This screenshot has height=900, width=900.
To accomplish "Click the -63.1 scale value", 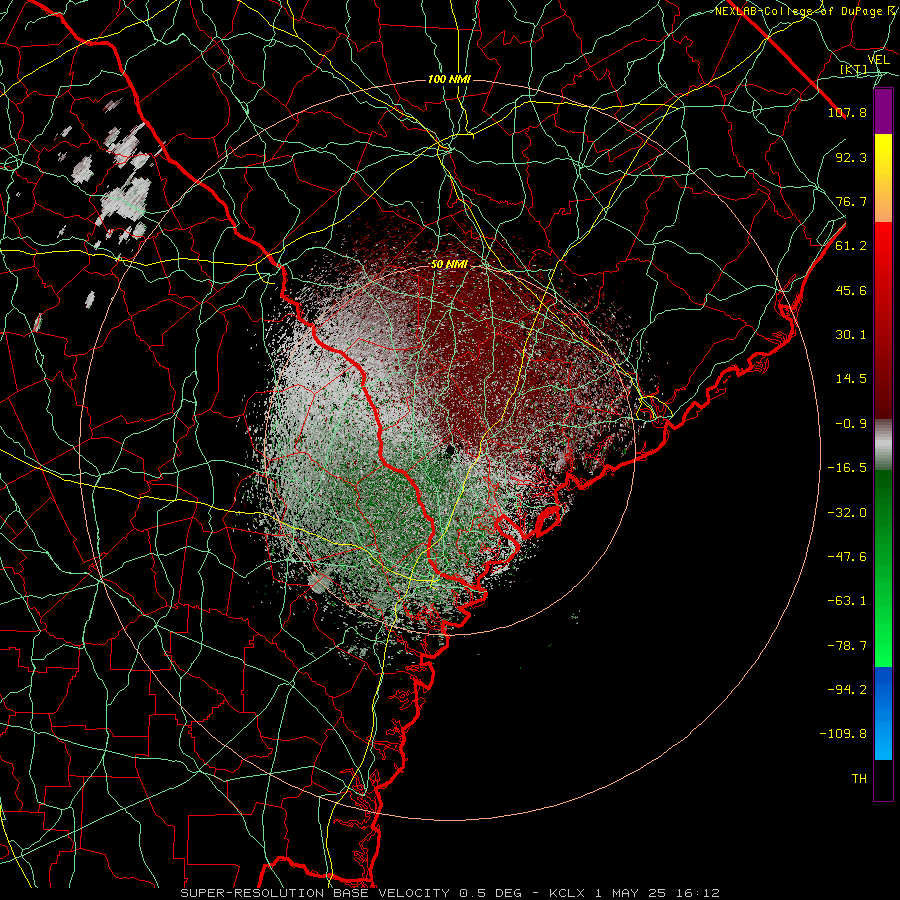I will pos(847,601).
